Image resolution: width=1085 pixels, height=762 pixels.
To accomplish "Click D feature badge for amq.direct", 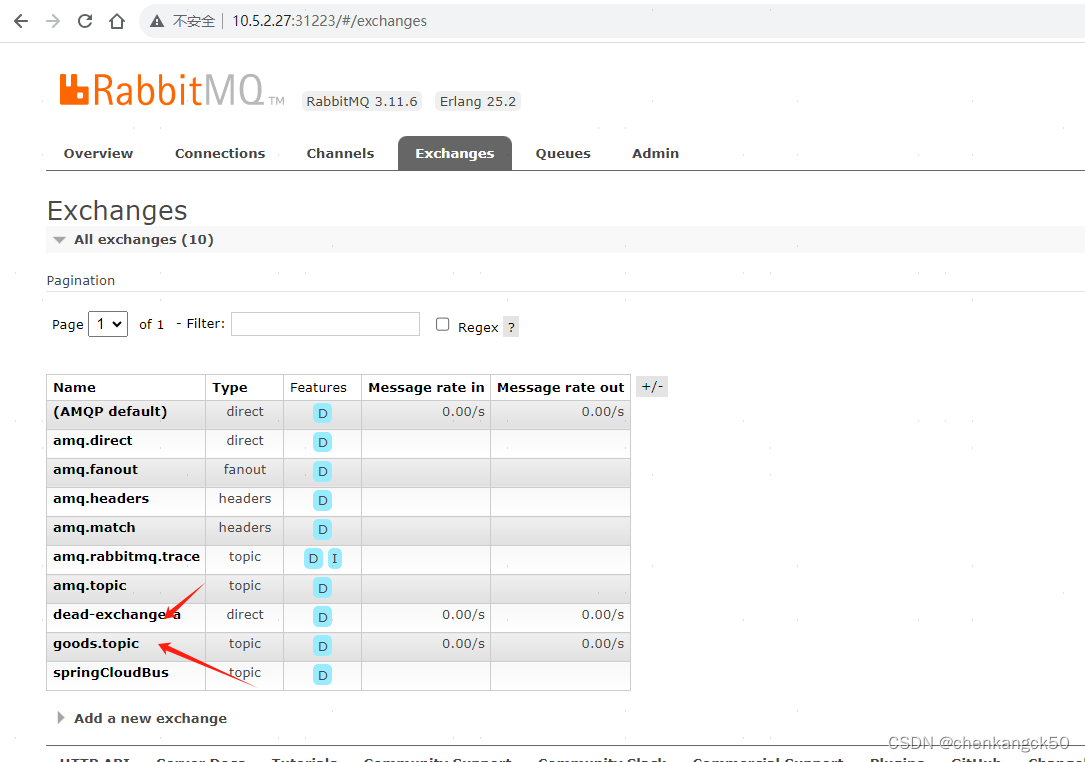I will (x=322, y=442).
